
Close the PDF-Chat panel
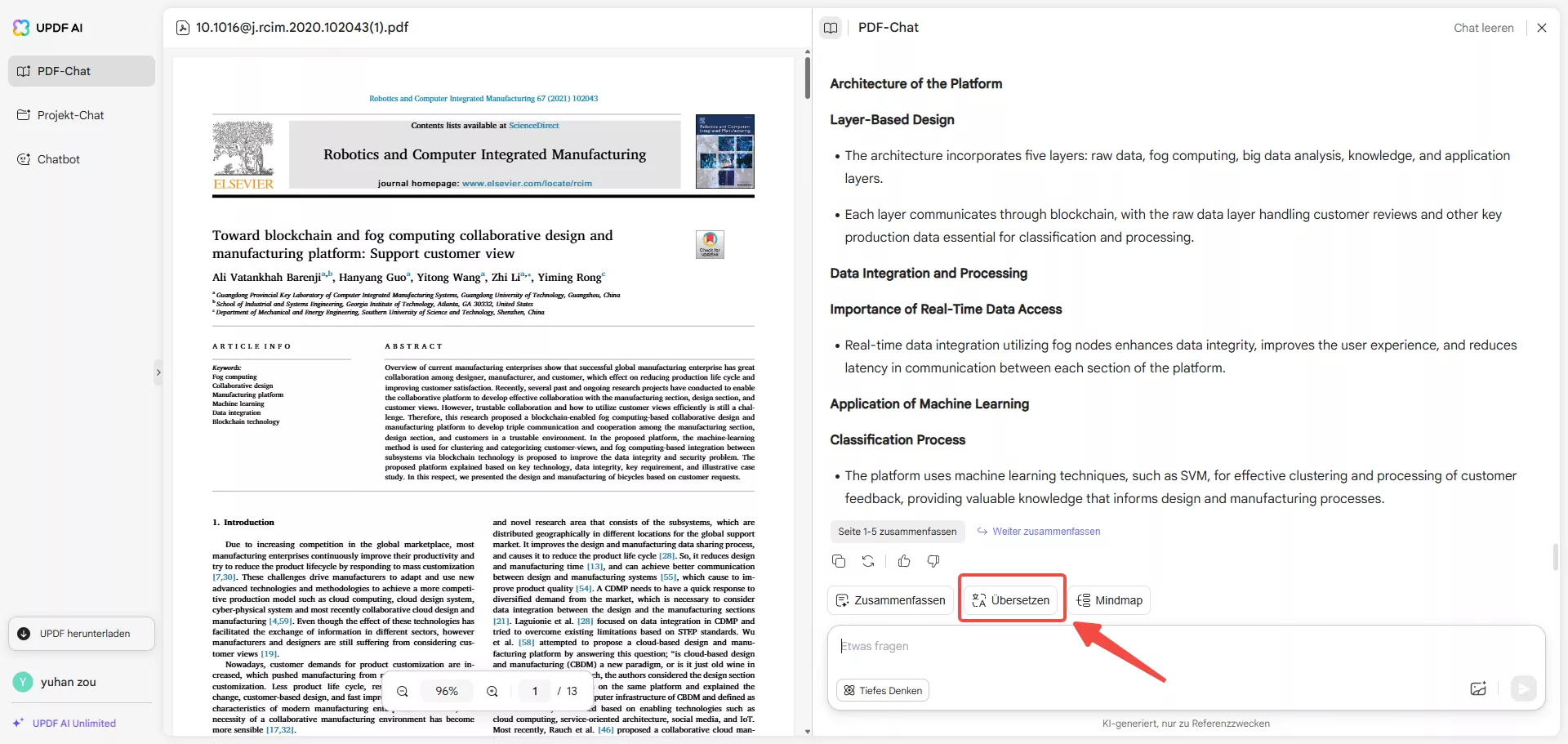[x=1542, y=28]
